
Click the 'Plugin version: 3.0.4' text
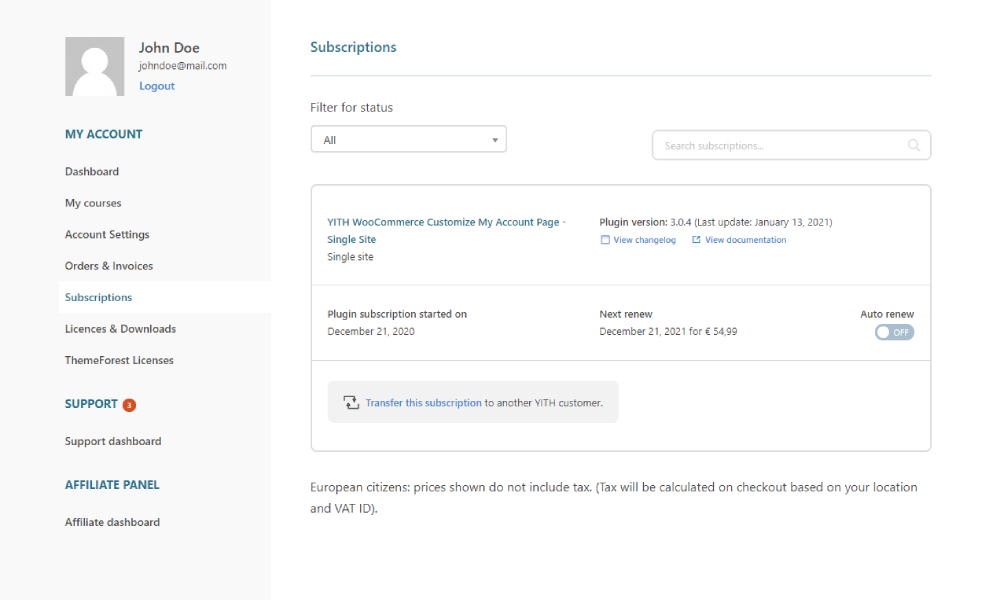(645, 223)
